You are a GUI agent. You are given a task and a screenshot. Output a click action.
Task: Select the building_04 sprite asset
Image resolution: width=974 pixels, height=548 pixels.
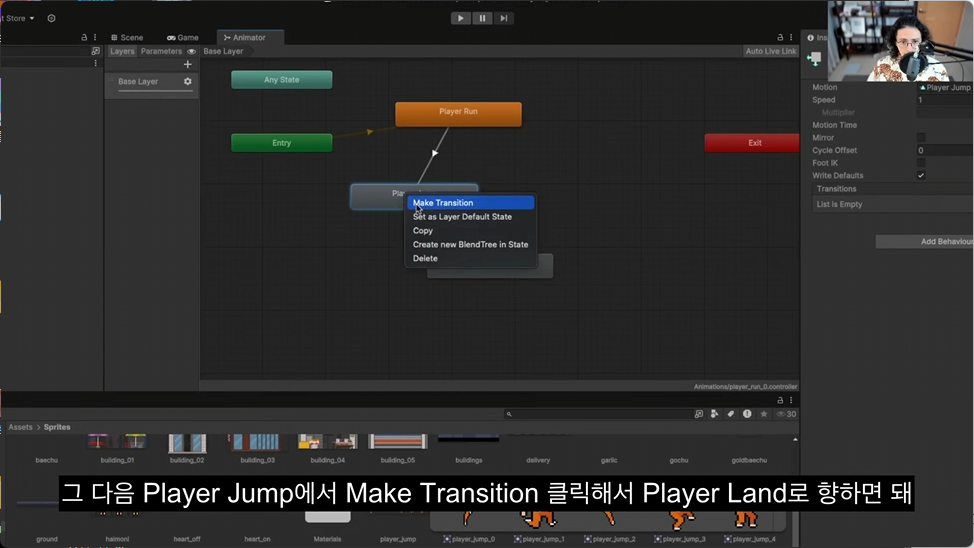click(x=327, y=450)
